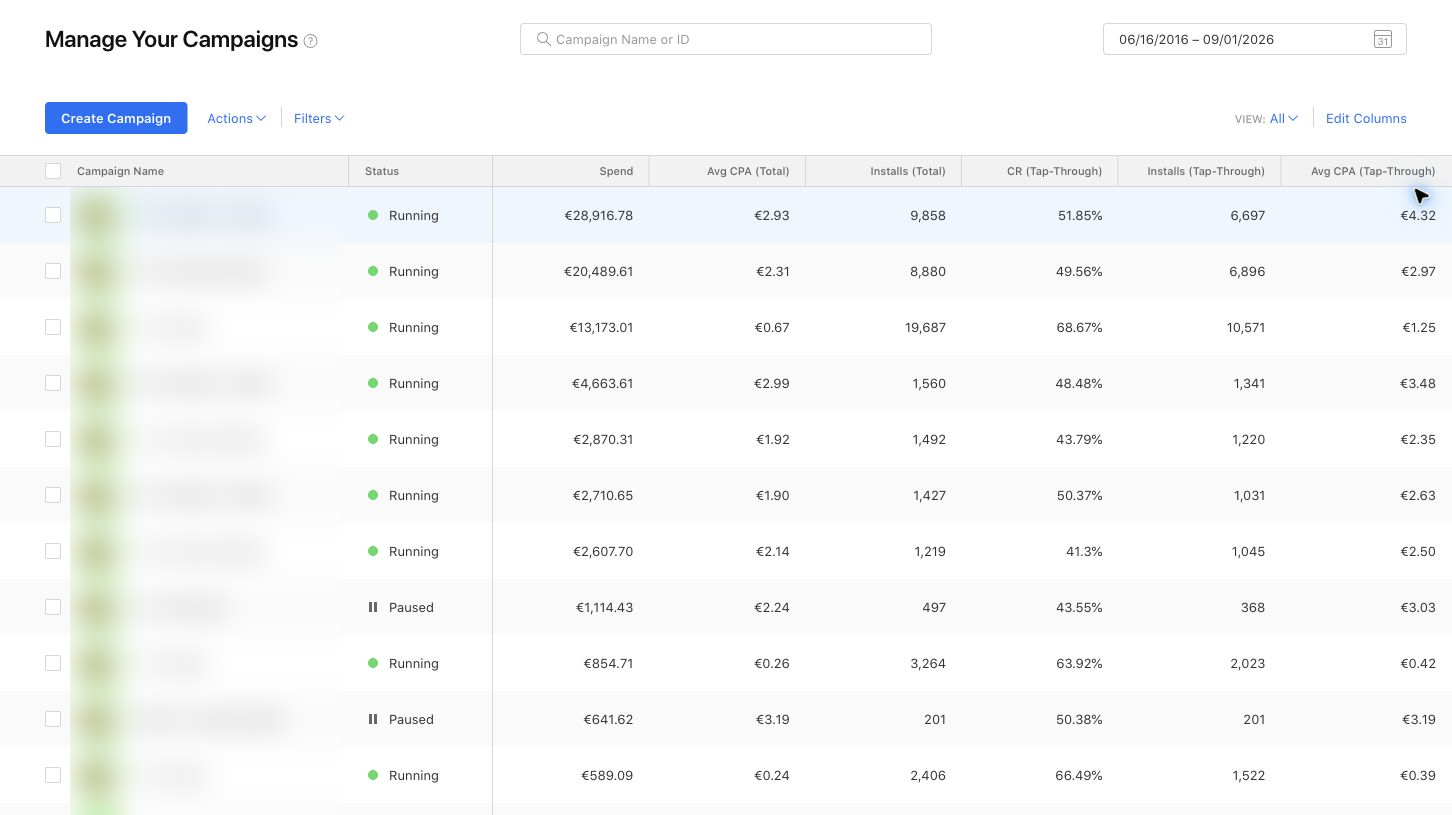
Task: Click Paused status in €641.62 row
Action: point(411,719)
